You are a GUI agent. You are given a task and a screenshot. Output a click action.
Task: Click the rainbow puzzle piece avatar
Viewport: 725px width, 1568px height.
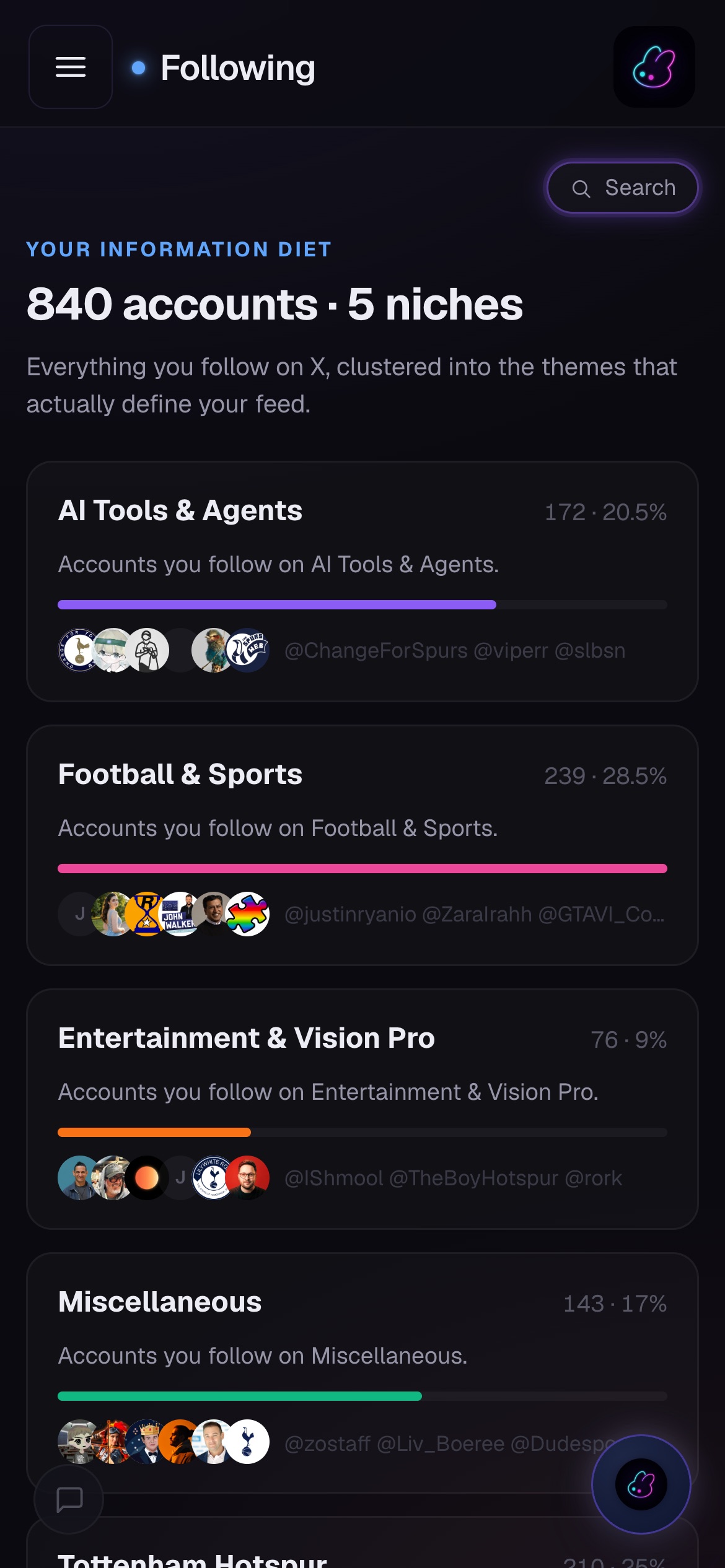click(247, 914)
